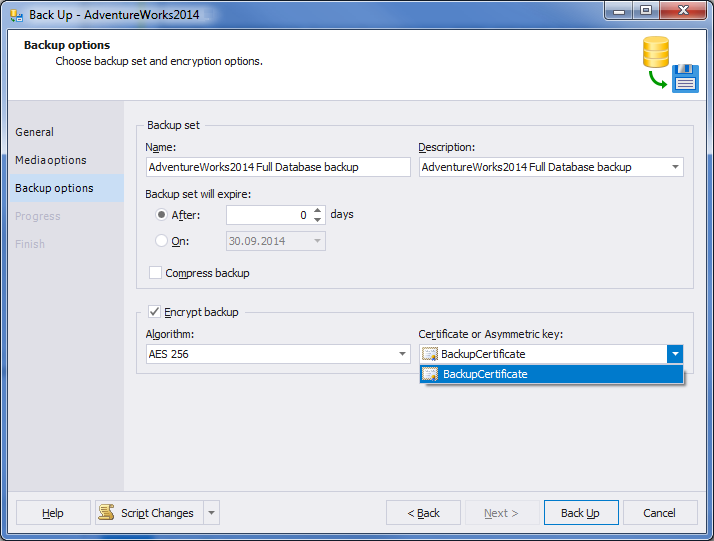
Task: Click the Script Changes button
Action: coord(150,513)
